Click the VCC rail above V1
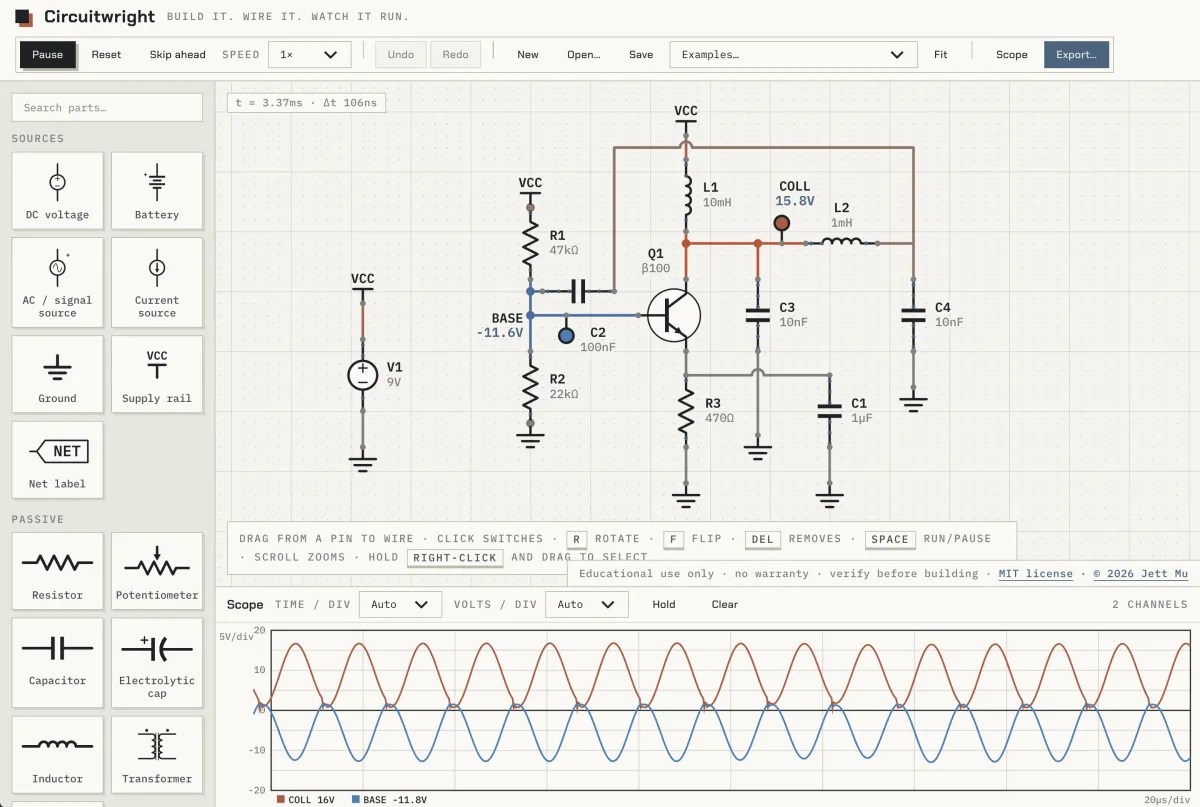 click(x=362, y=283)
